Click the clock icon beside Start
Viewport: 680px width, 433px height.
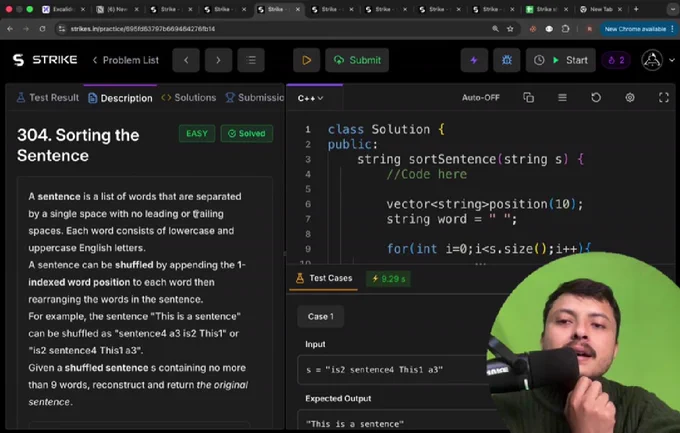539,60
